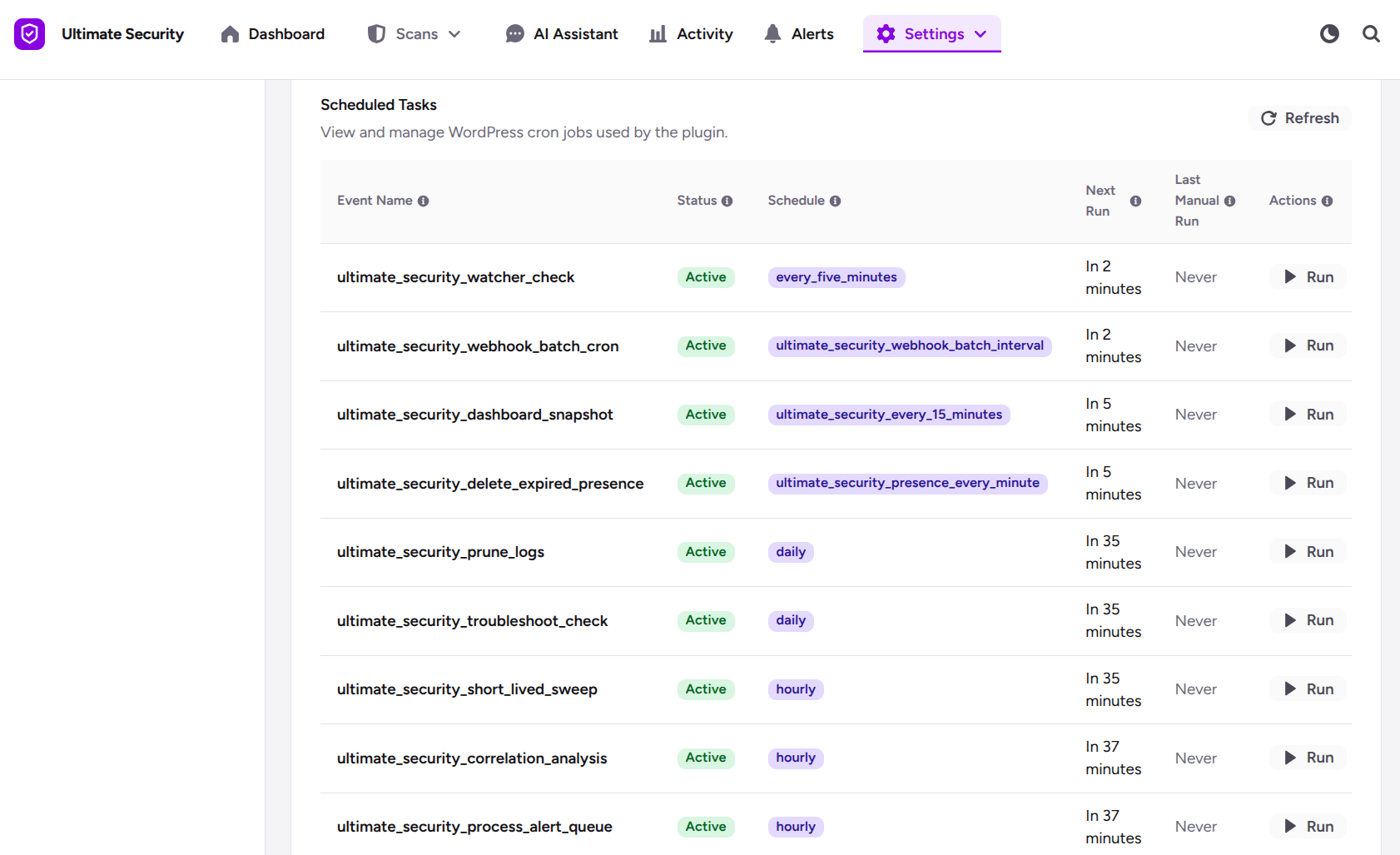Go to Activity page
This screenshot has height=855, width=1400.
pos(691,34)
